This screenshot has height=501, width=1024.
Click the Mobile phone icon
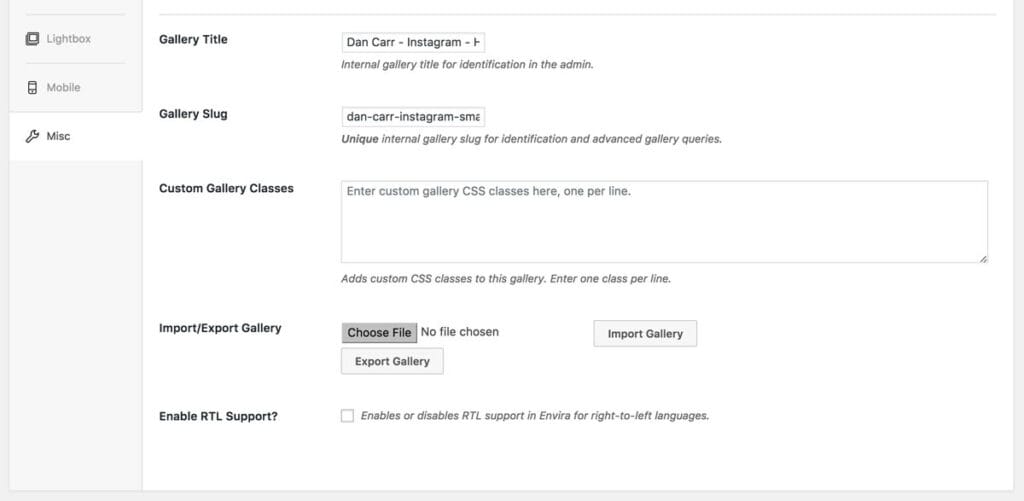tap(32, 88)
